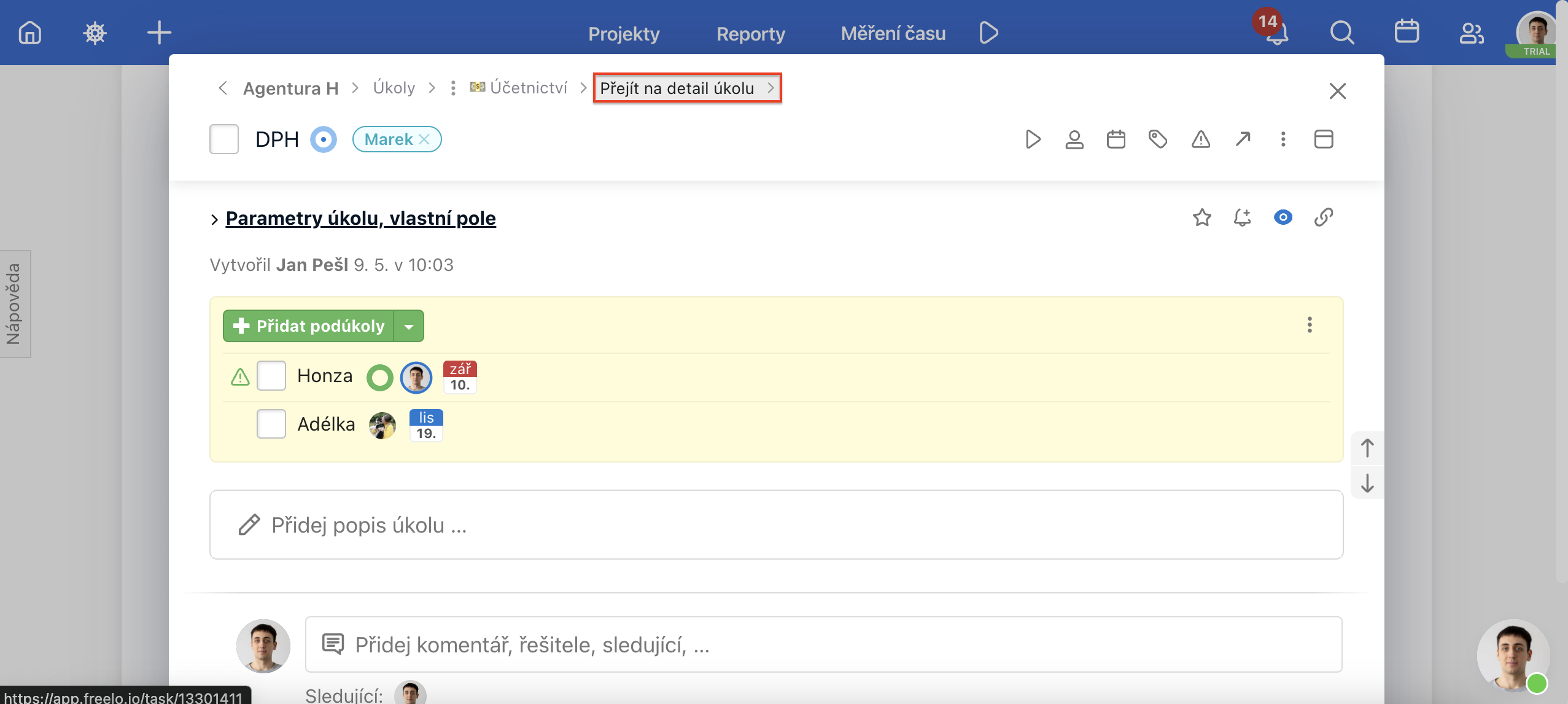The height and width of the screenshot is (704, 1568).
Task: Click the diagonal arrow icon in task toolbar
Action: [1243, 139]
